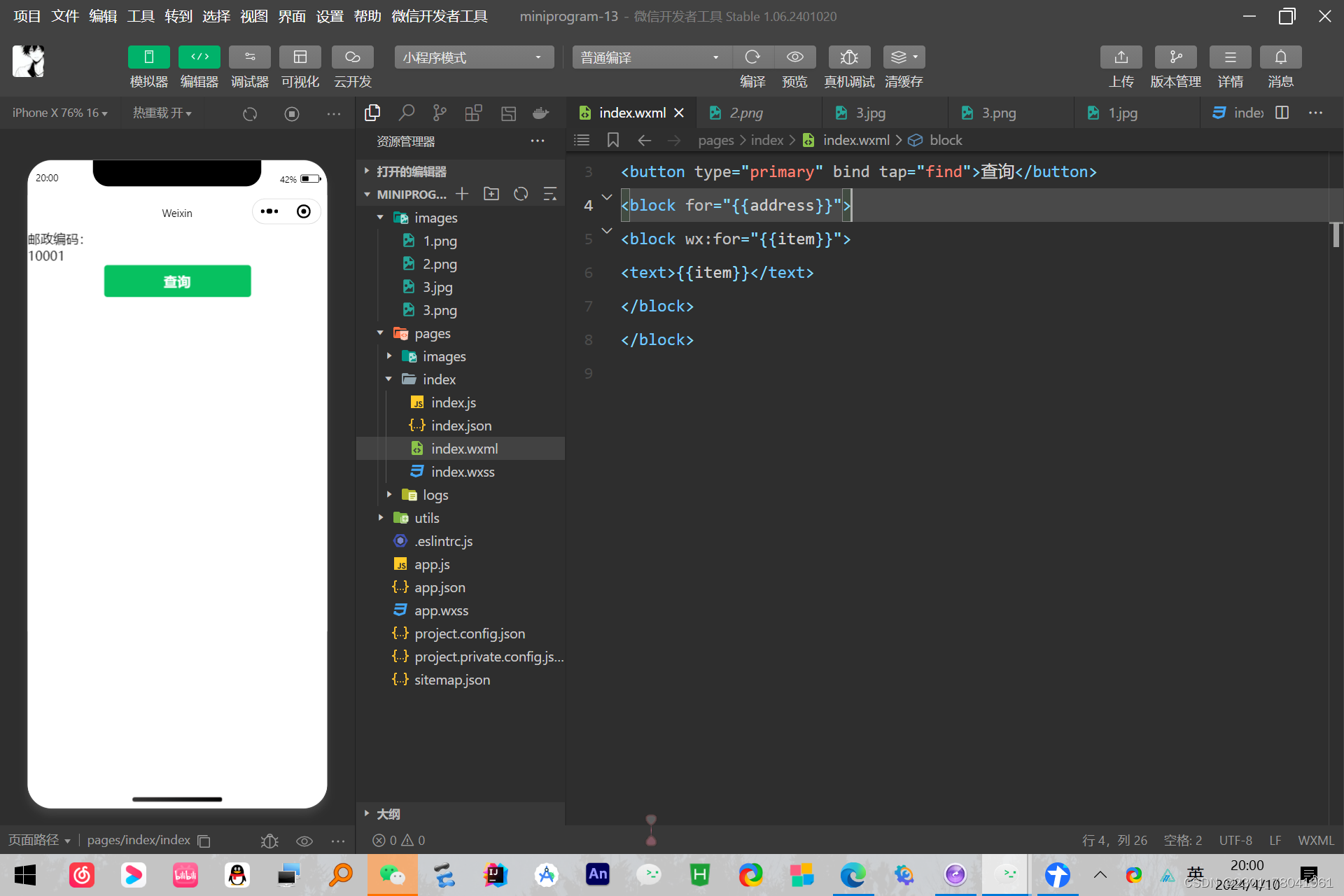Switch to the 2.png editor tab
Viewport: 1344px width, 896px height.
pyautogui.click(x=745, y=113)
